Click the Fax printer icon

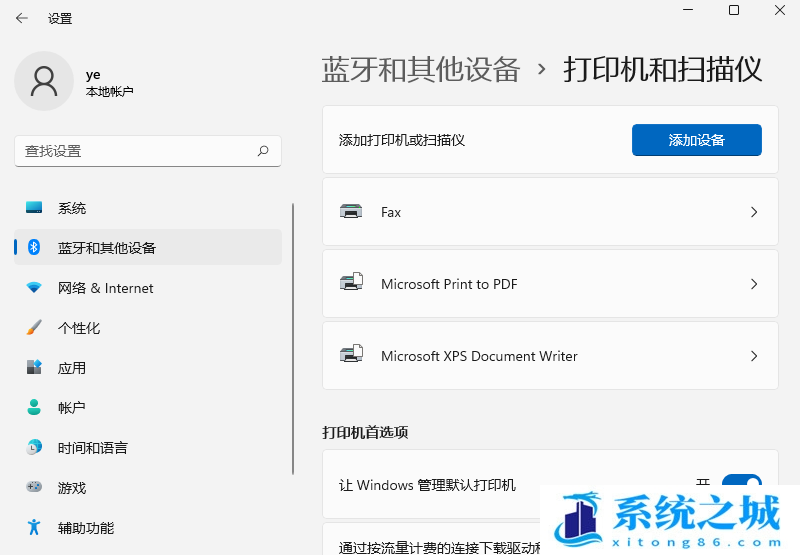click(x=351, y=212)
